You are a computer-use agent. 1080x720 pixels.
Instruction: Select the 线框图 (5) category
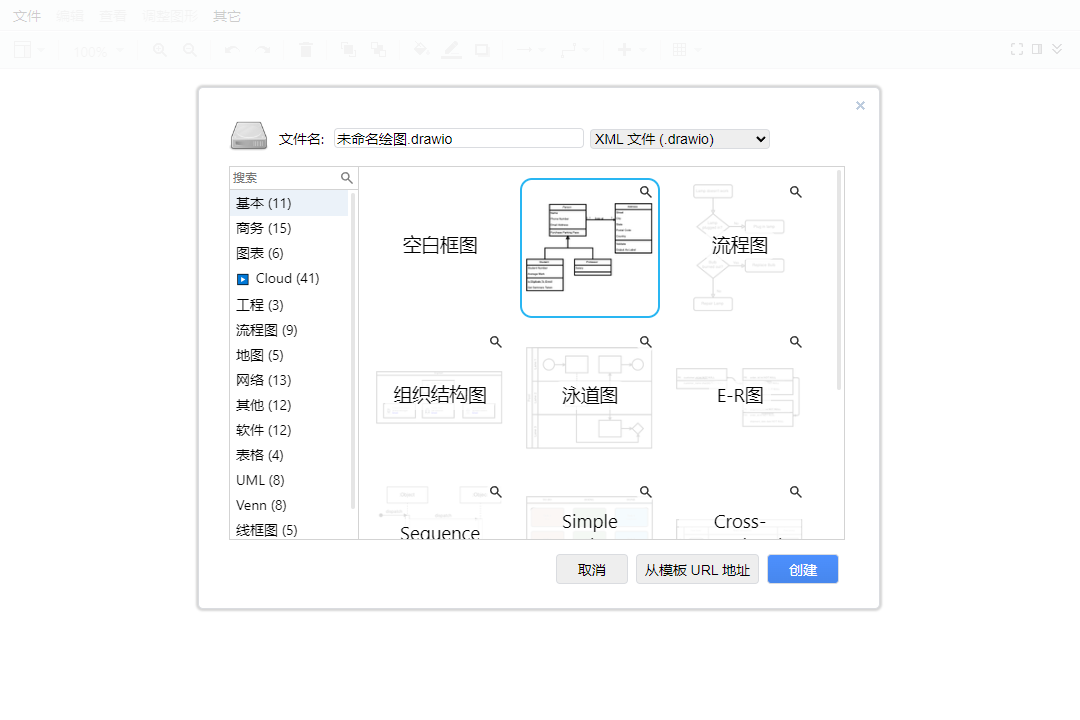pos(289,529)
